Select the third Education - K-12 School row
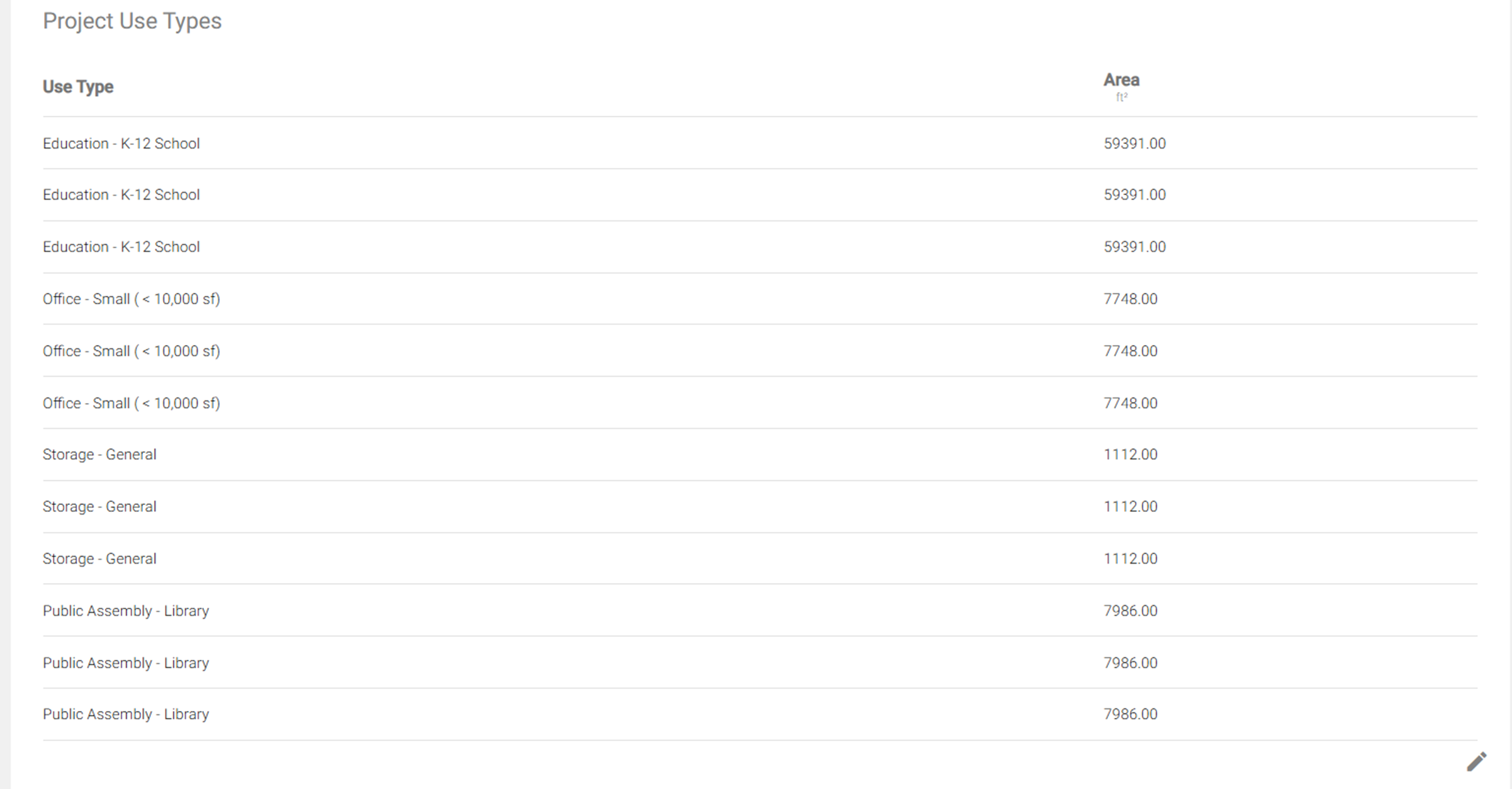This screenshot has height=789, width=1512. click(760, 247)
